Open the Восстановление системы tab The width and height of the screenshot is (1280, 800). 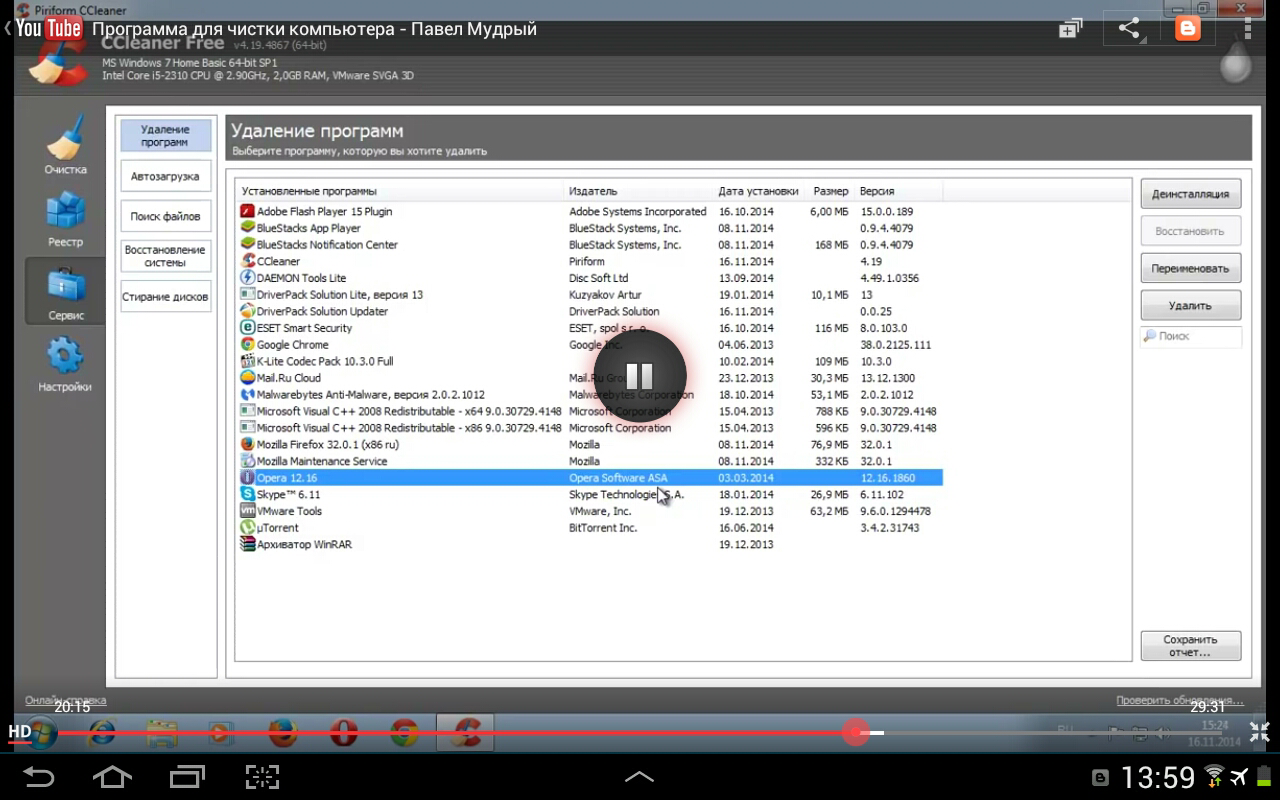coord(165,256)
